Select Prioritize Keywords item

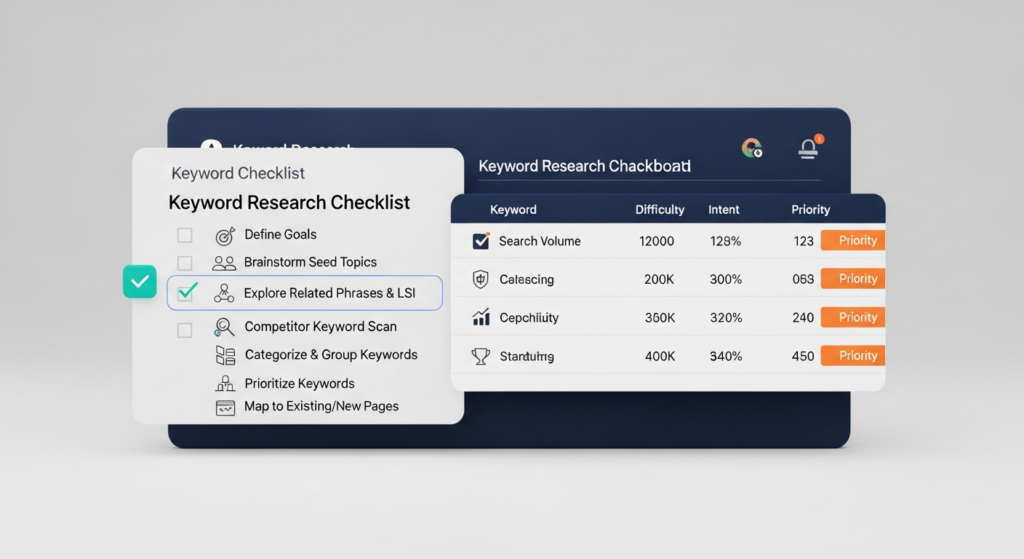pos(300,383)
